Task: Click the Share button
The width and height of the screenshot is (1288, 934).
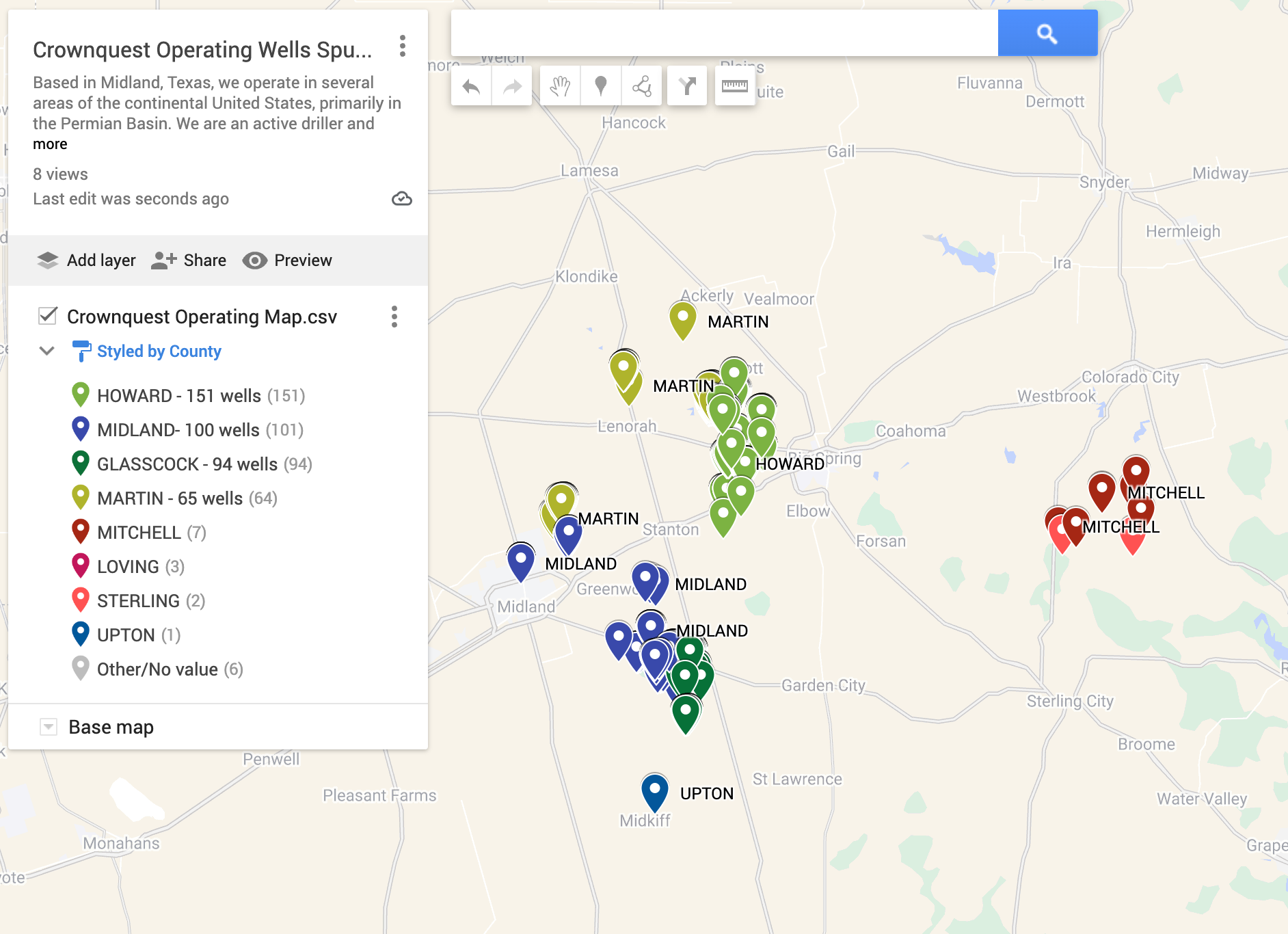Action: pyautogui.click(x=189, y=261)
